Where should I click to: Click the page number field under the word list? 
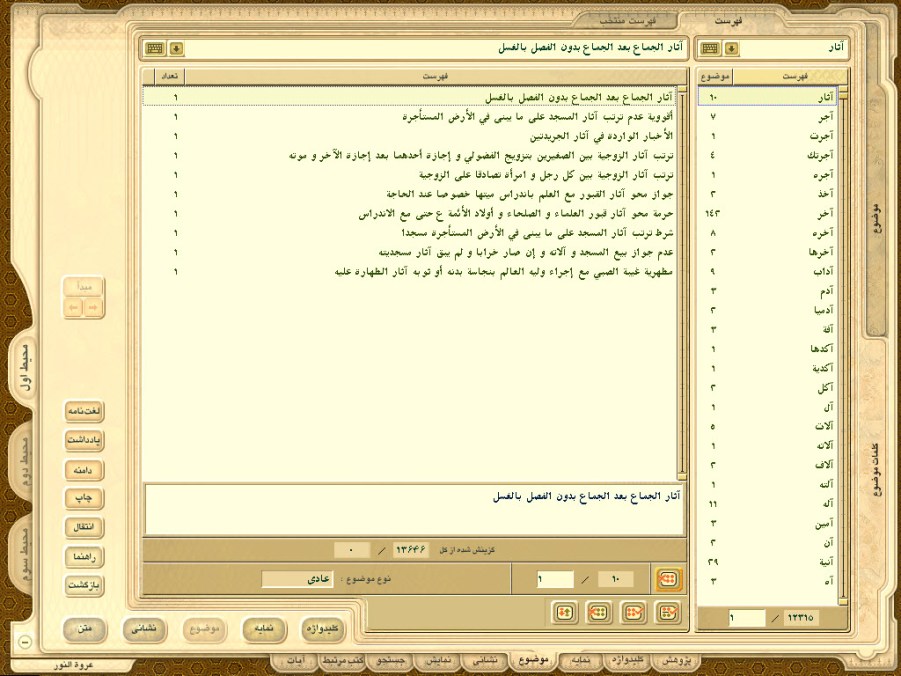[x=746, y=619]
